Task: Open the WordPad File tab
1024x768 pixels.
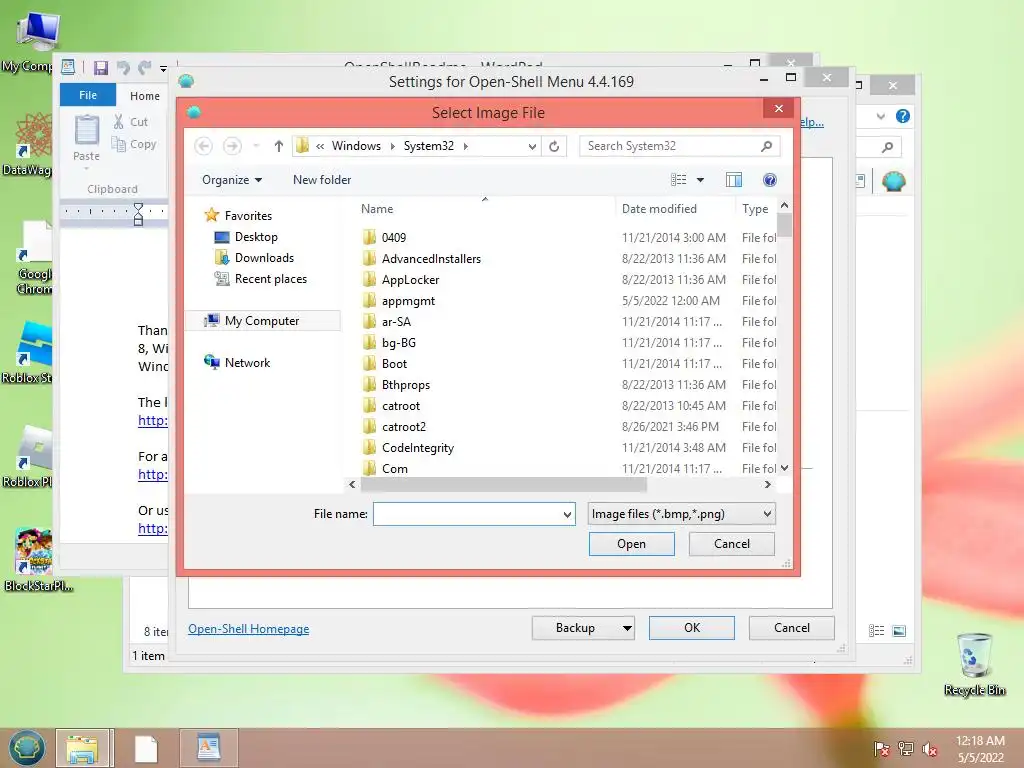Action: (x=88, y=95)
